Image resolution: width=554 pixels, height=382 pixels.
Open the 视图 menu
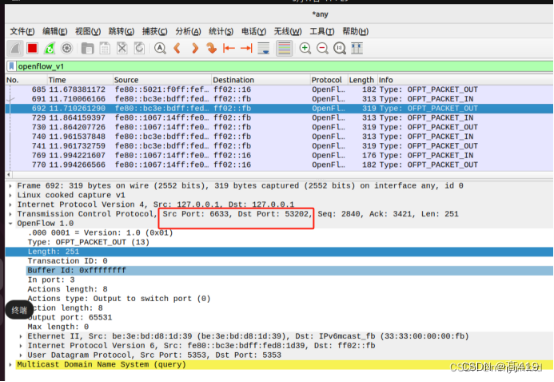tap(88, 31)
